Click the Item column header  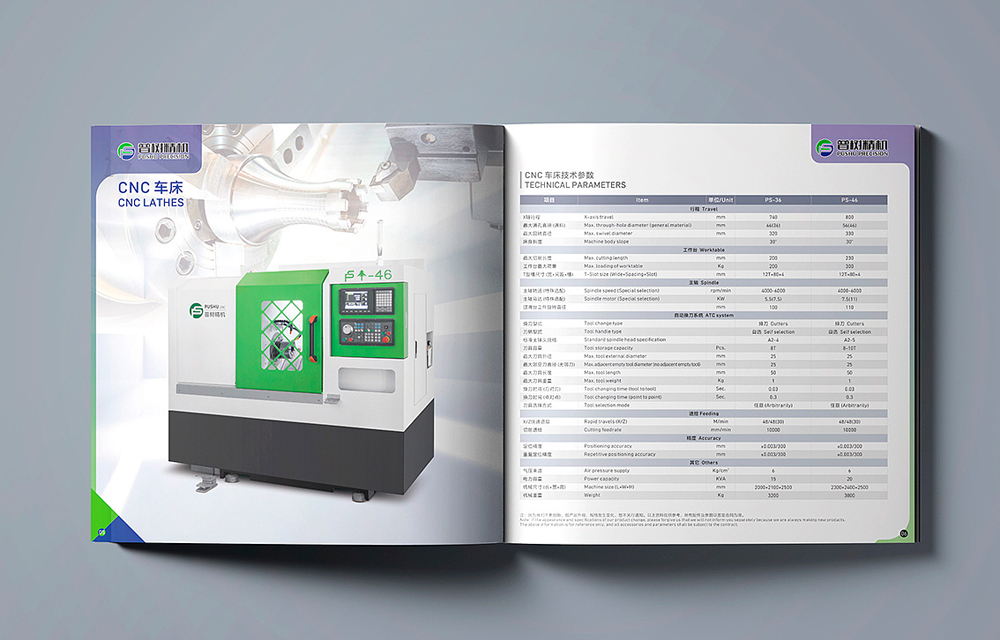(642, 200)
